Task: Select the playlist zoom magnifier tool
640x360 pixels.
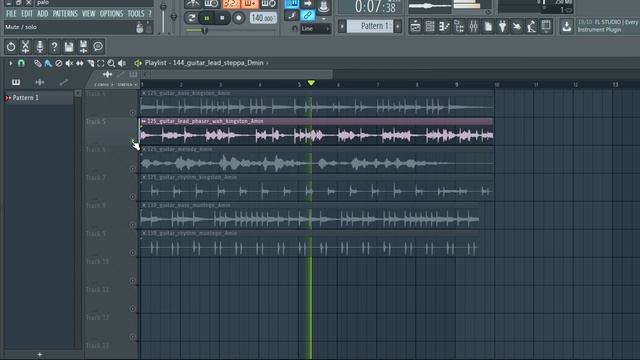Action: point(111,63)
